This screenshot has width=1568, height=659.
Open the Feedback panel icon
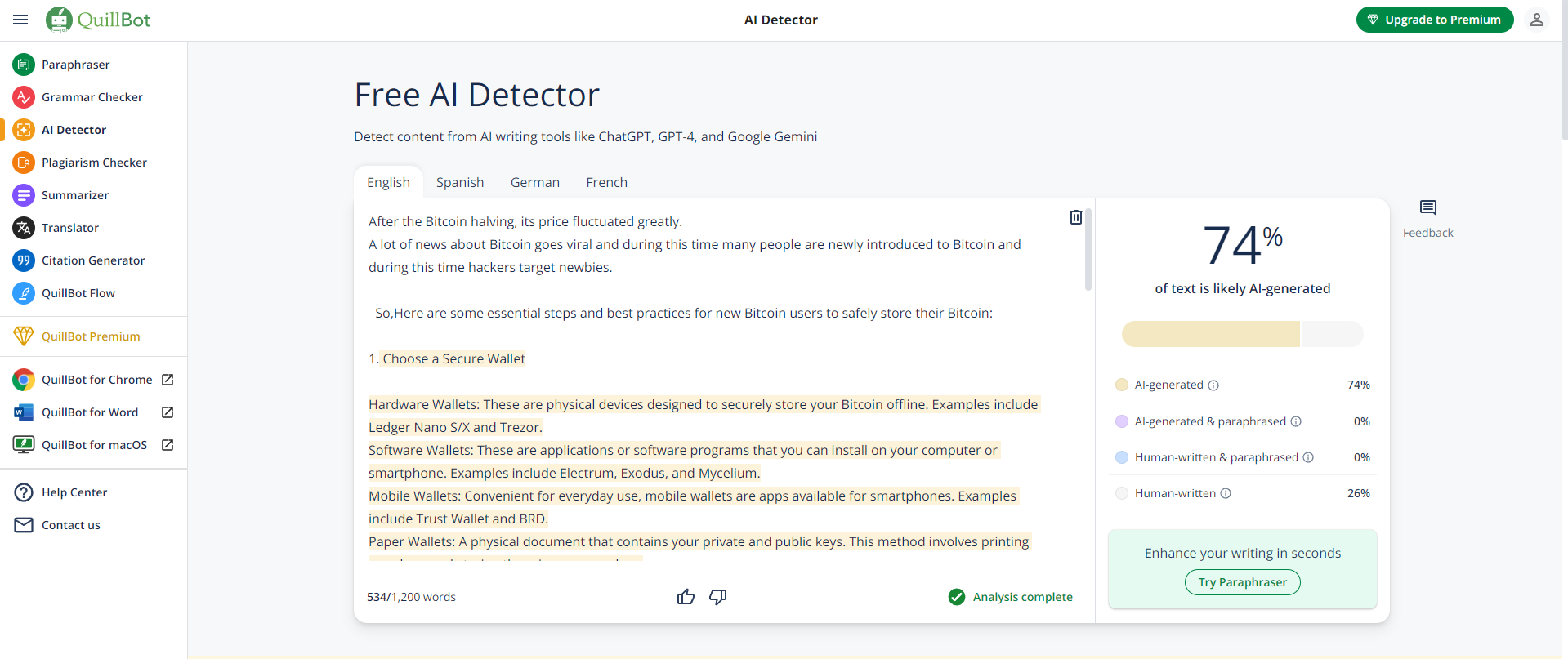(1428, 208)
